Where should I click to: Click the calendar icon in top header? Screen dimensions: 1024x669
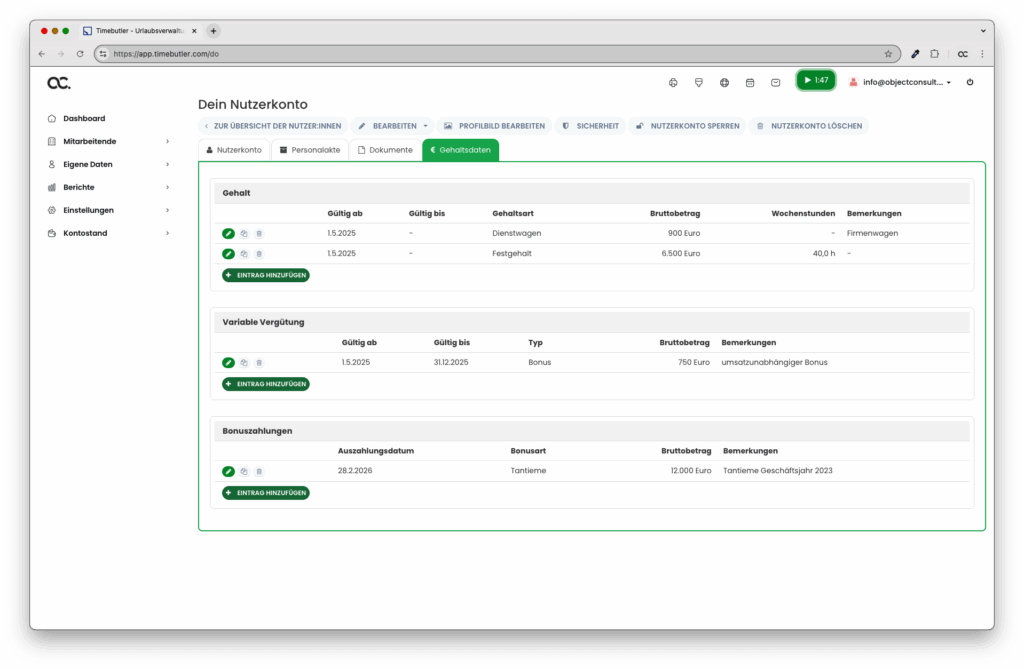tap(750, 82)
